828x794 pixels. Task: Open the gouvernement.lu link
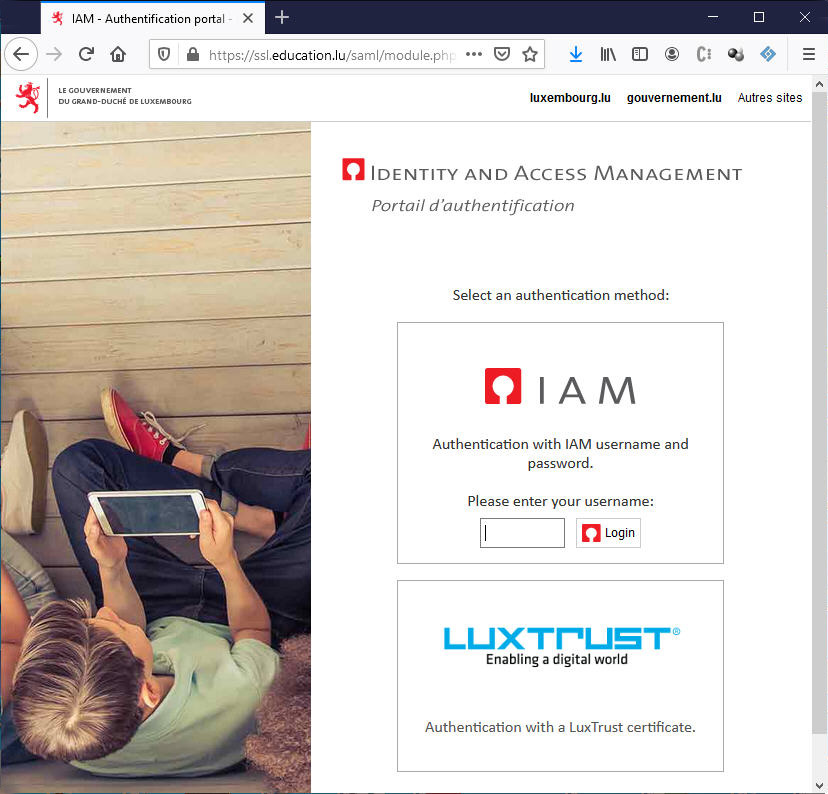click(x=674, y=98)
